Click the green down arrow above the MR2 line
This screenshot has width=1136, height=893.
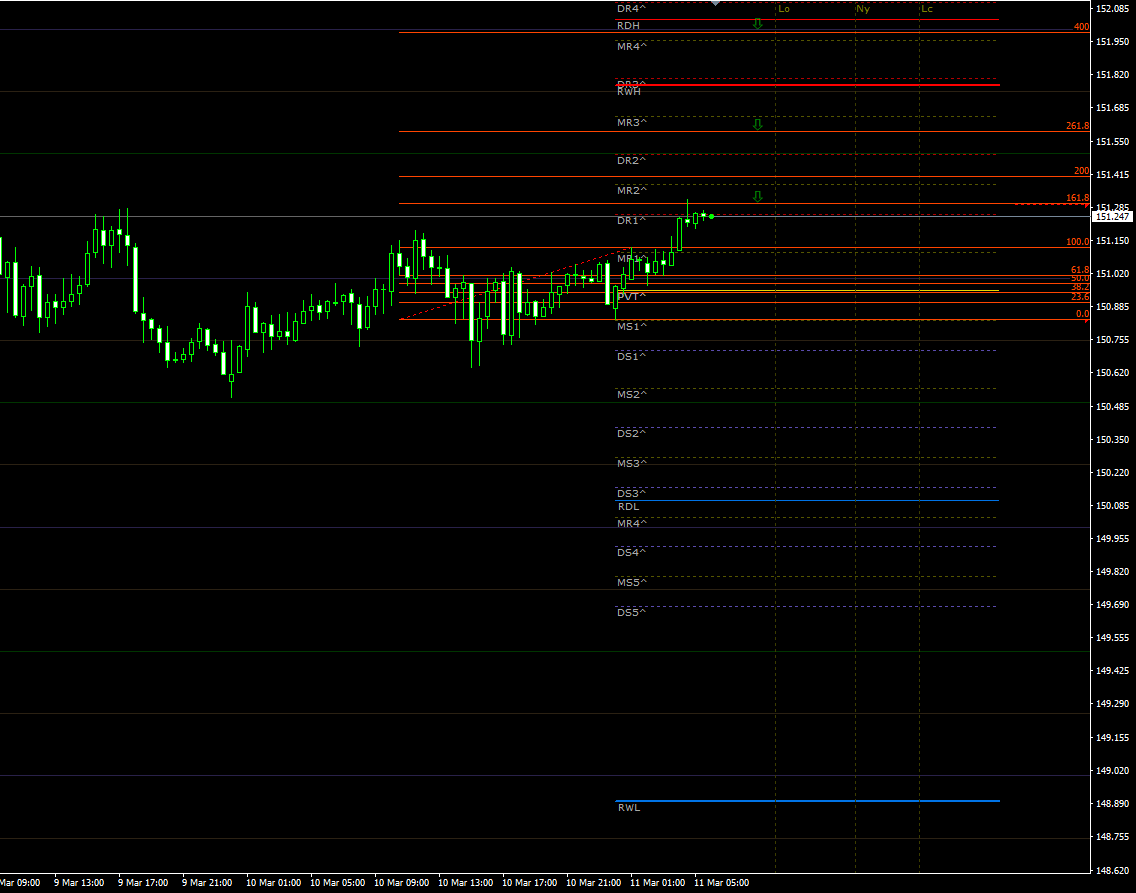[758, 196]
